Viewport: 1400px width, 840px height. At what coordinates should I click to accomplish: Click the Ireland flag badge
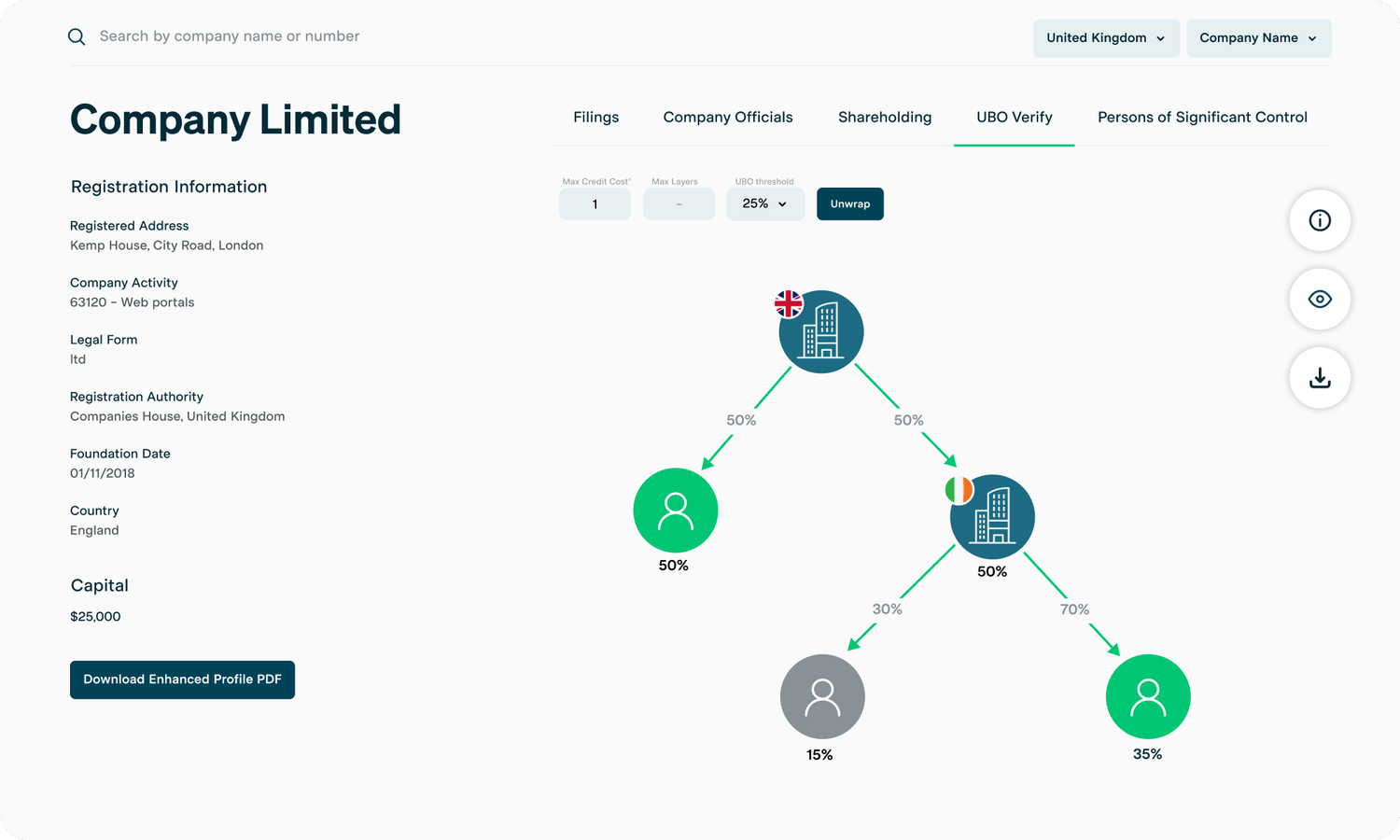pyautogui.click(x=959, y=489)
